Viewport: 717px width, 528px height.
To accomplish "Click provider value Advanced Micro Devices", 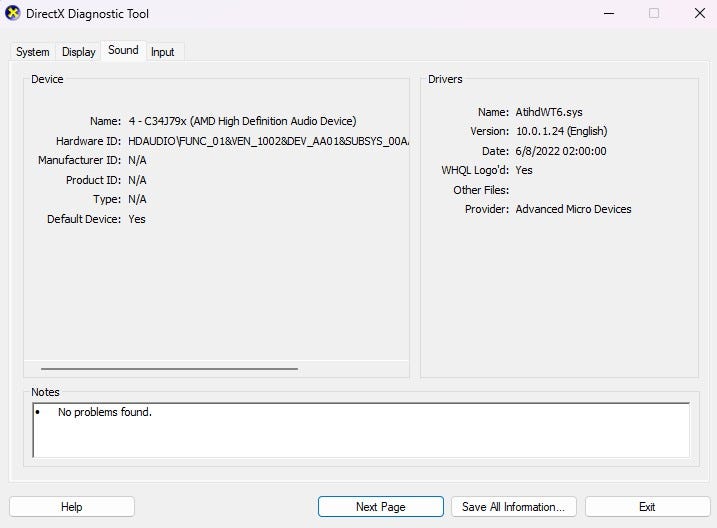I will click(573, 209).
